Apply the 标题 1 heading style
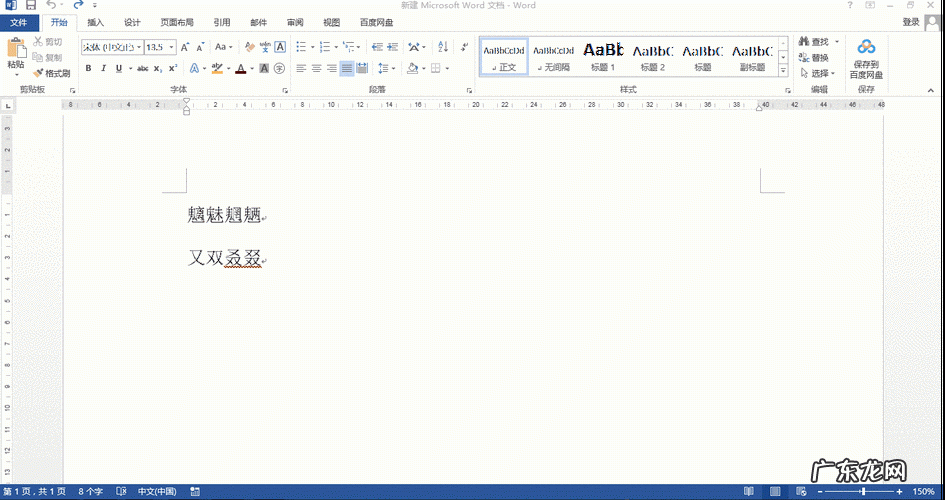 (x=603, y=55)
